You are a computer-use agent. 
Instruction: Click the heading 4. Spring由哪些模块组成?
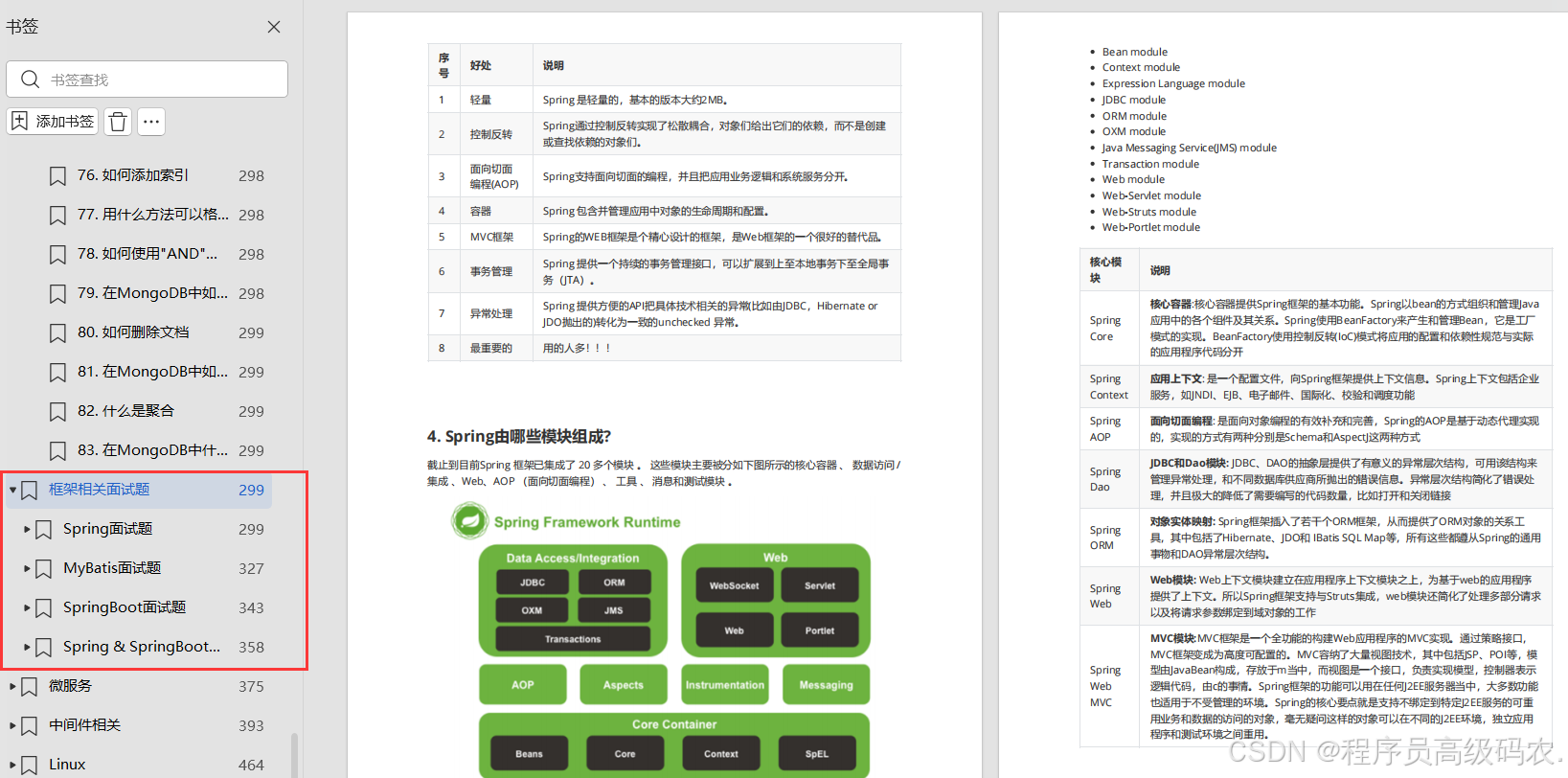(519, 436)
